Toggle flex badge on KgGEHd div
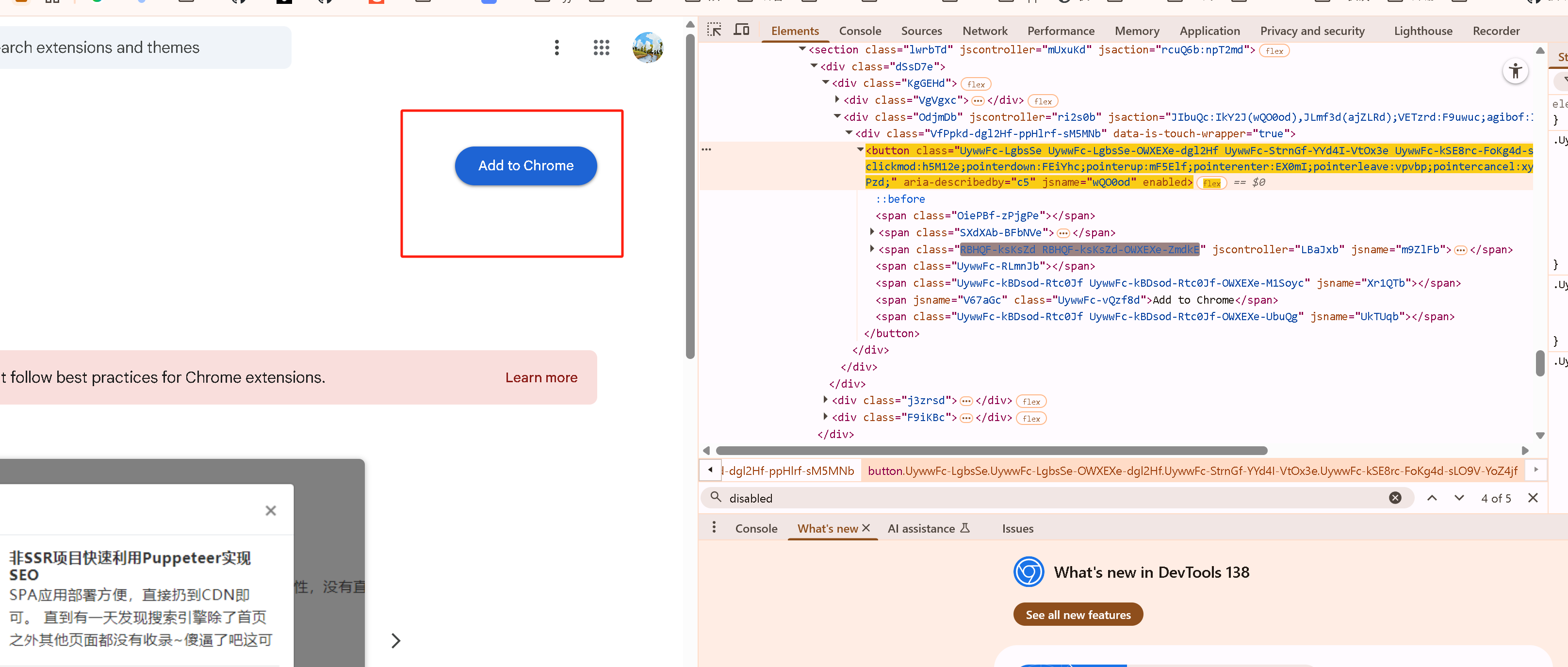Image resolution: width=1568 pixels, height=667 pixels. coord(976,84)
